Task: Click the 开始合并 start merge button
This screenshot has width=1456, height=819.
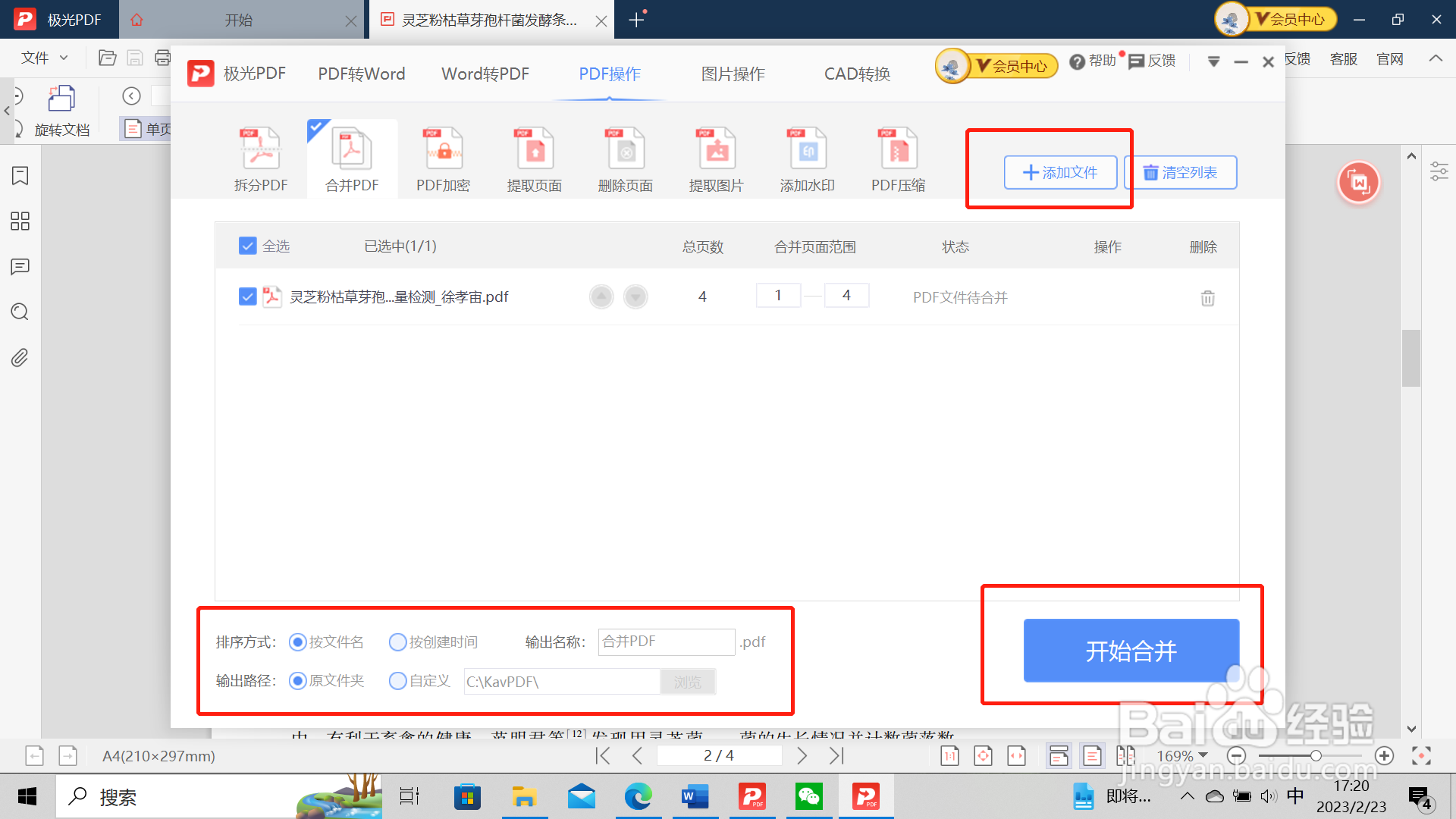Action: 1131,651
